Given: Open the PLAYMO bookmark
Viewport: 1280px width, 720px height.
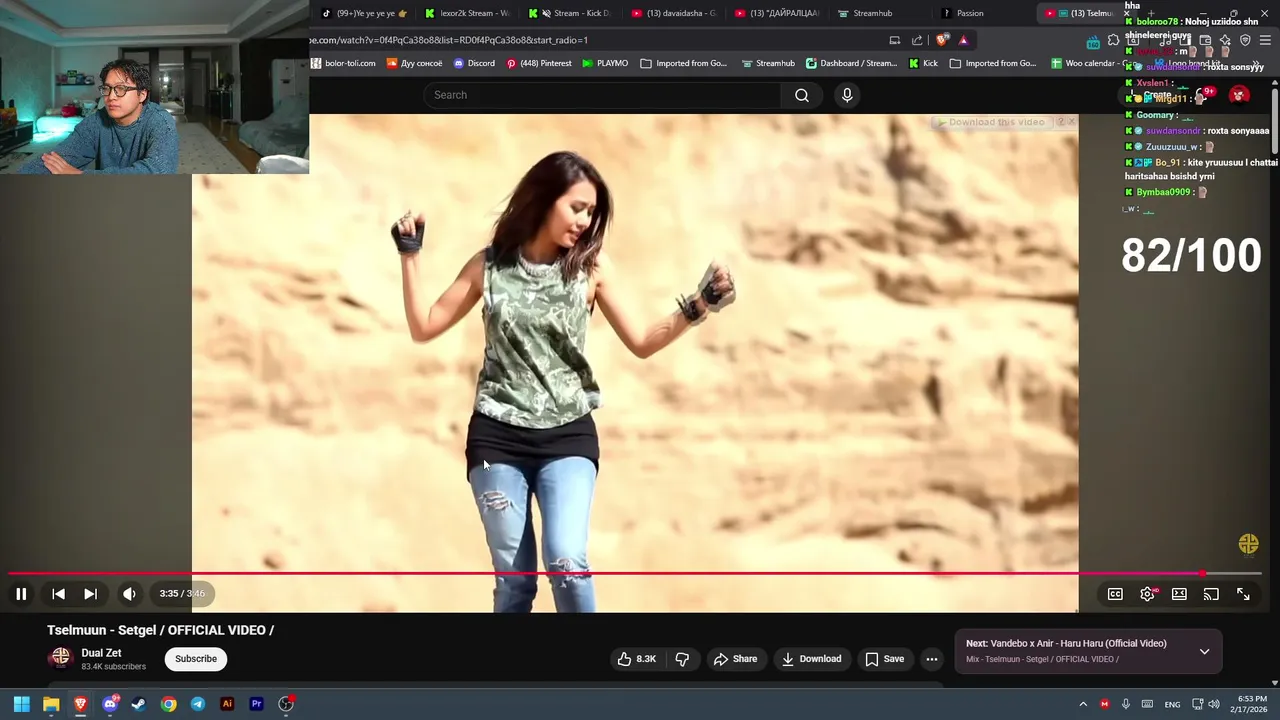Looking at the screenshot, I should pos(605,63).
